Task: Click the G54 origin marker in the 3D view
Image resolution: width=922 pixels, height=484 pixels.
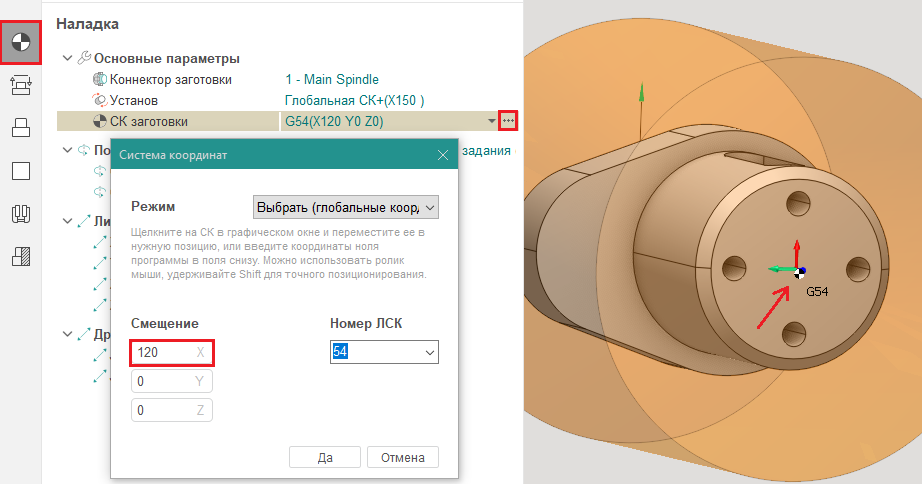Action: tap(802, 271)
